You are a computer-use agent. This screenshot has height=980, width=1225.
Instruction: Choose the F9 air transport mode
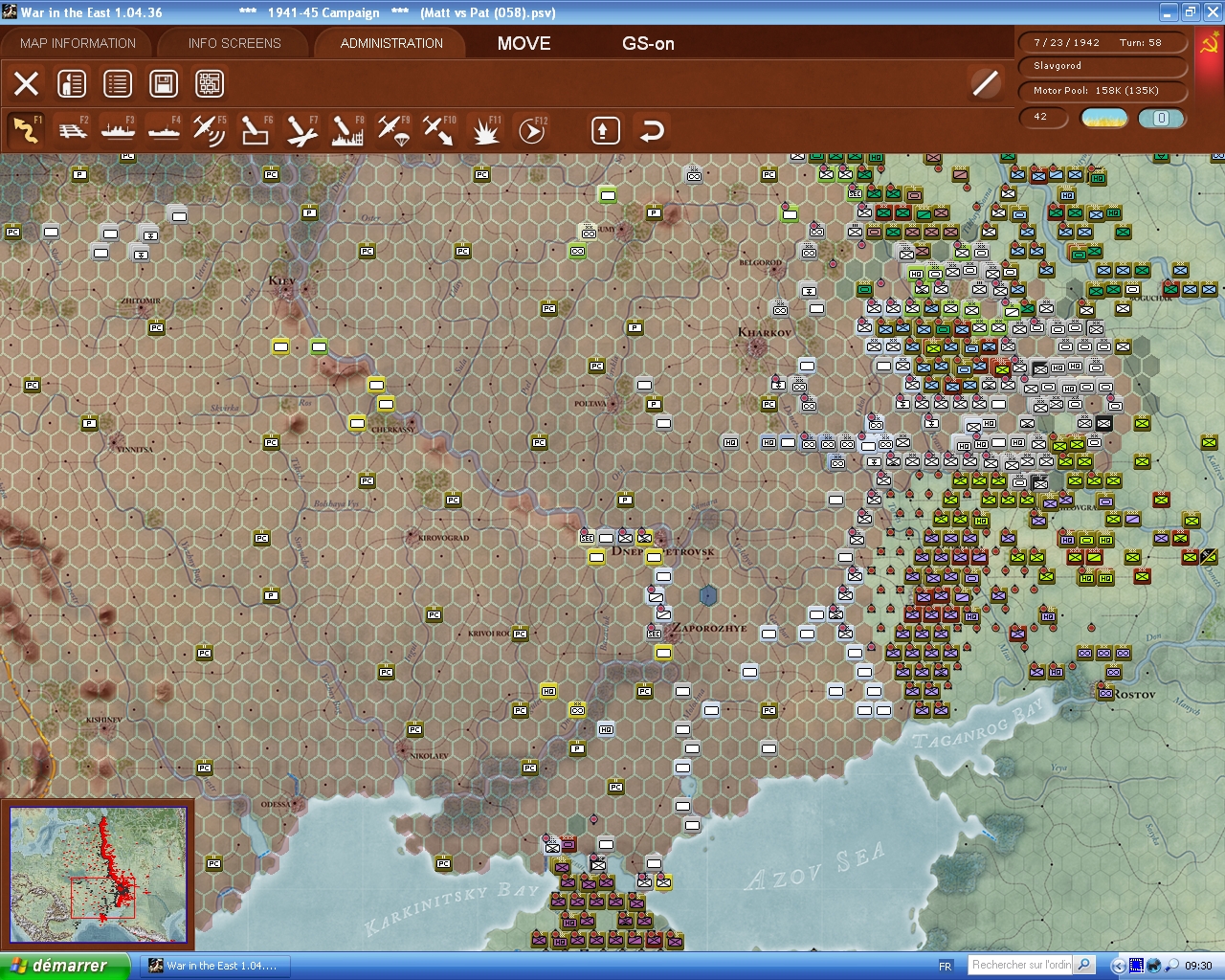click(x=393, y=130)
